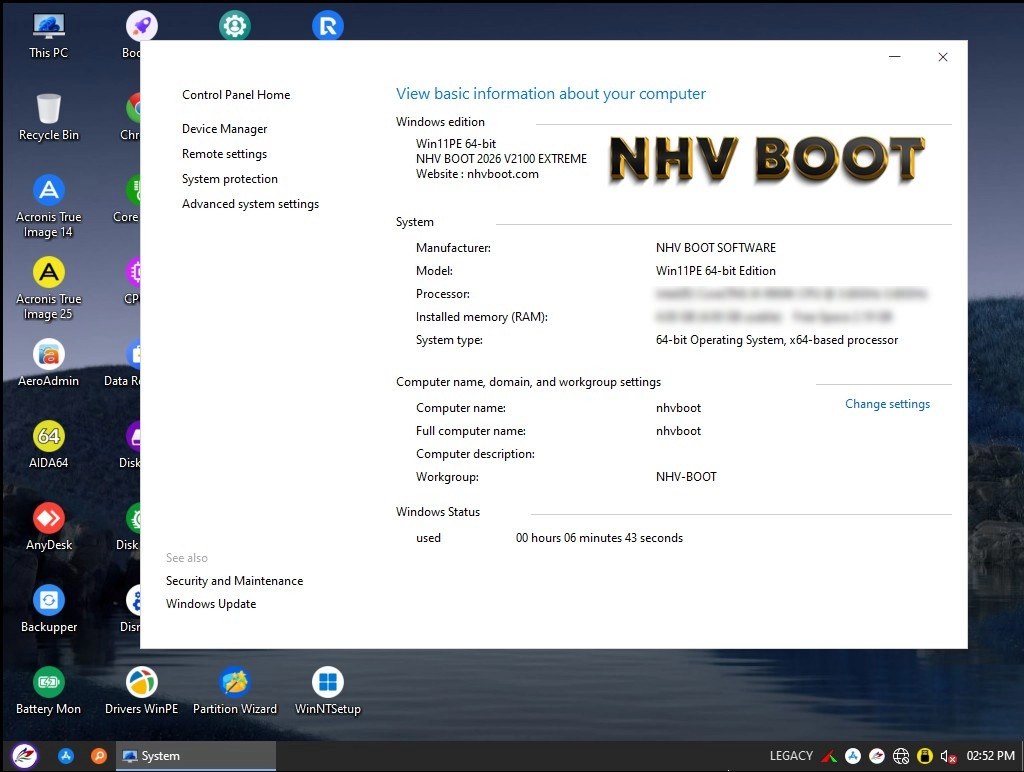
Task: Click the 'Win11PE 64-bit' edition text
Action: (456, 143)
